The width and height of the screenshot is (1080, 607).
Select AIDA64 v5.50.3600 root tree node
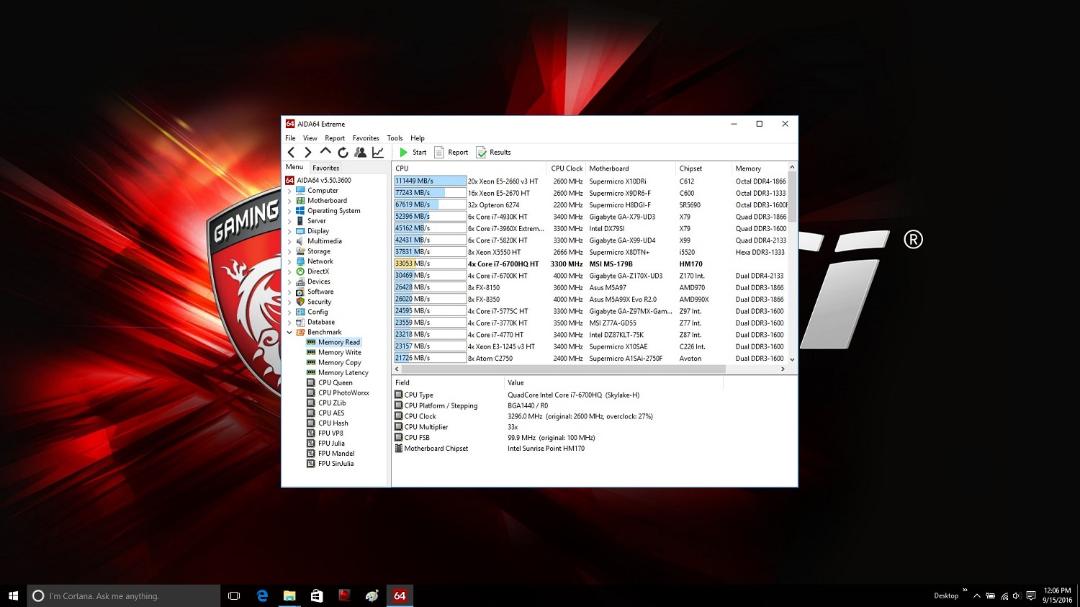click(318, 180)
